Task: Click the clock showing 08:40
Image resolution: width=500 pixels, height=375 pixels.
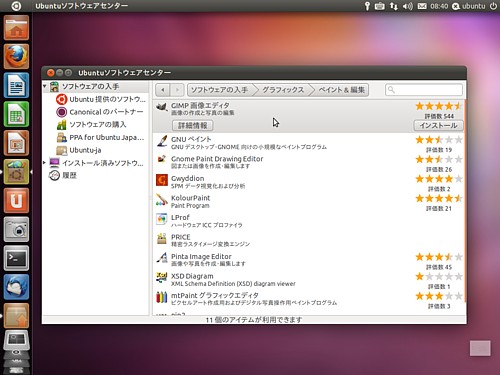Action: click(x=439, y=6)
